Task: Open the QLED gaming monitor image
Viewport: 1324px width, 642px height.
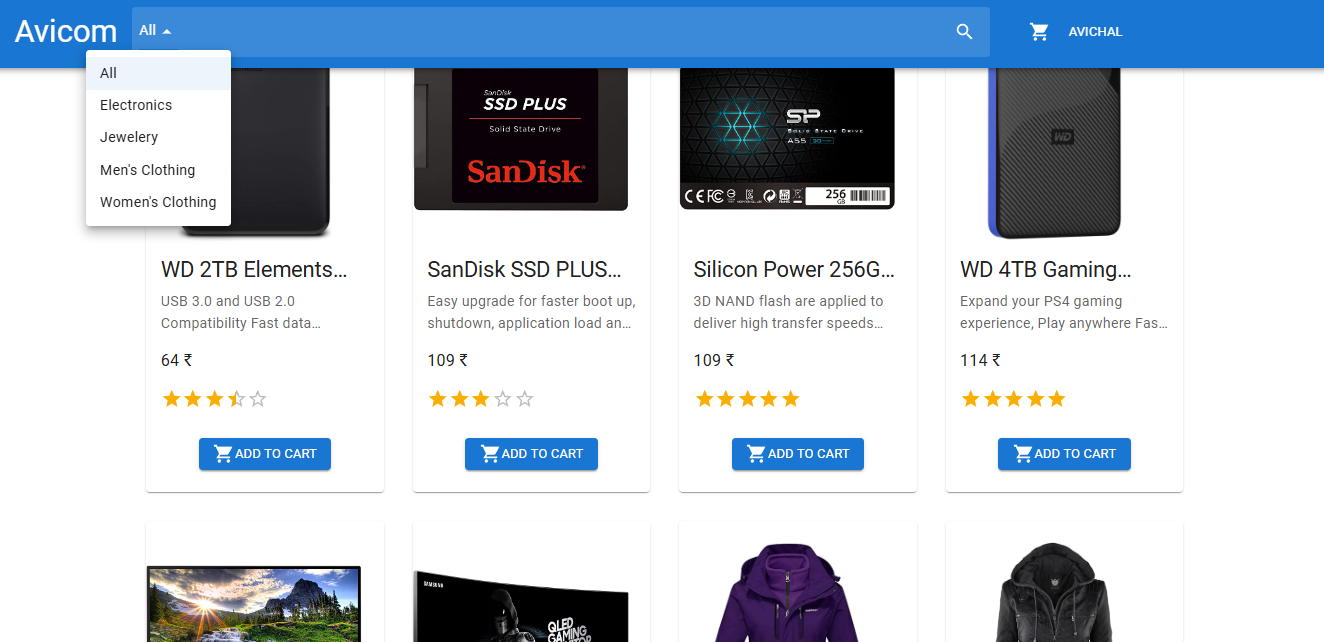Action: (x=521, y=606)
